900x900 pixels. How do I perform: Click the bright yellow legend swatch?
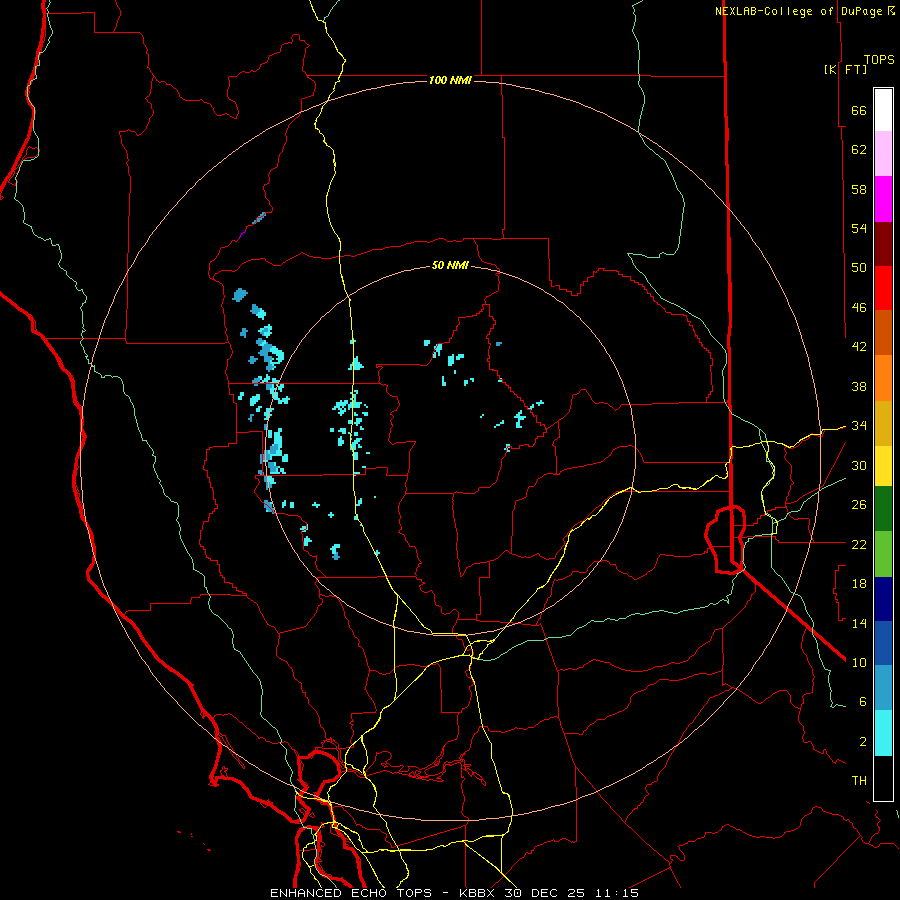coord(883,465)
